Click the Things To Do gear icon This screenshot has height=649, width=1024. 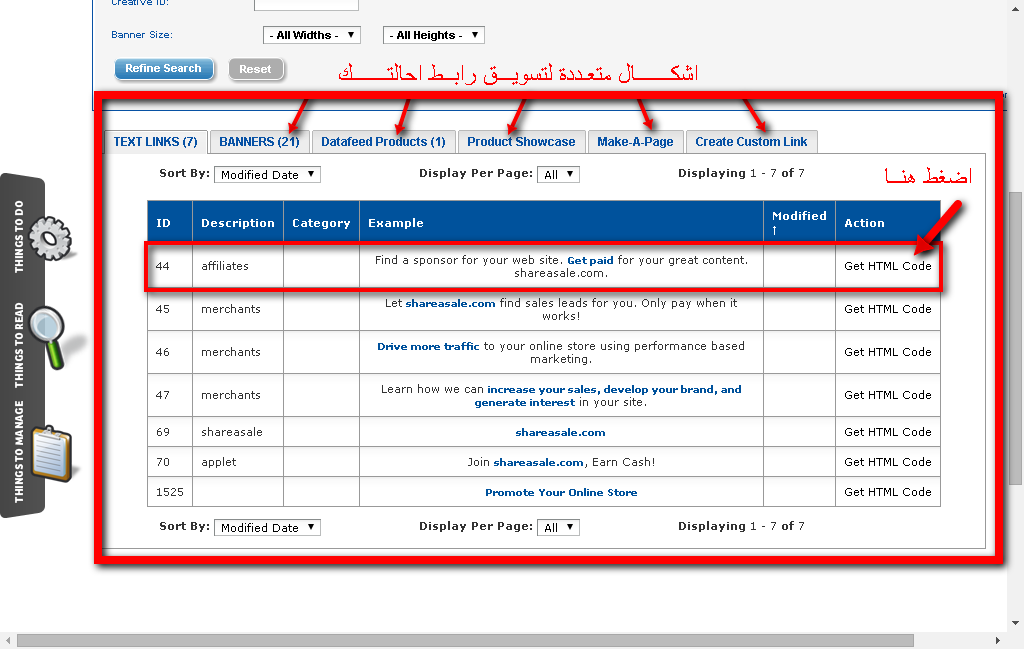tap(48, 236)
